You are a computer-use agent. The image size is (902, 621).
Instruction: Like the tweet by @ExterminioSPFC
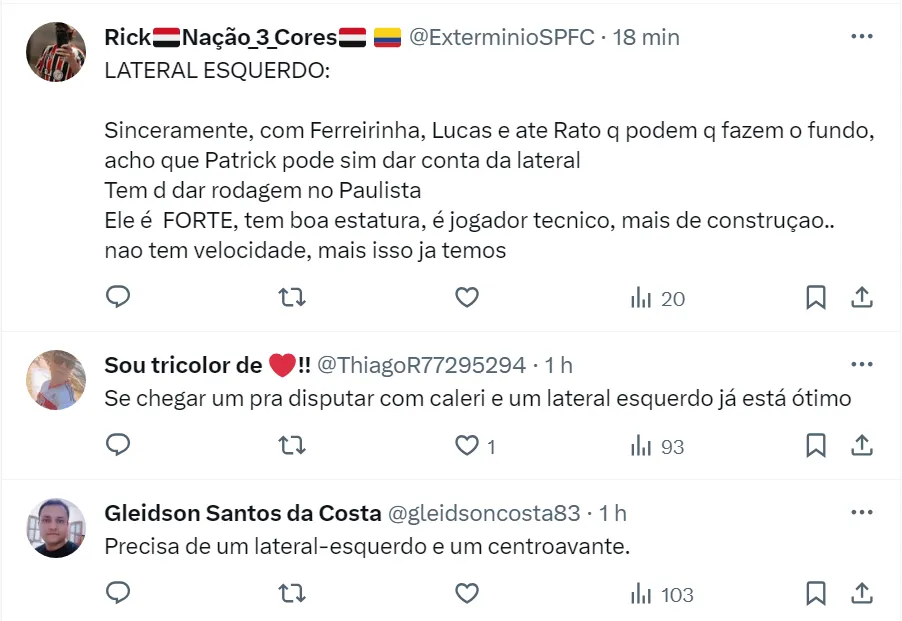pyautogui.click(x=466, y=297)
